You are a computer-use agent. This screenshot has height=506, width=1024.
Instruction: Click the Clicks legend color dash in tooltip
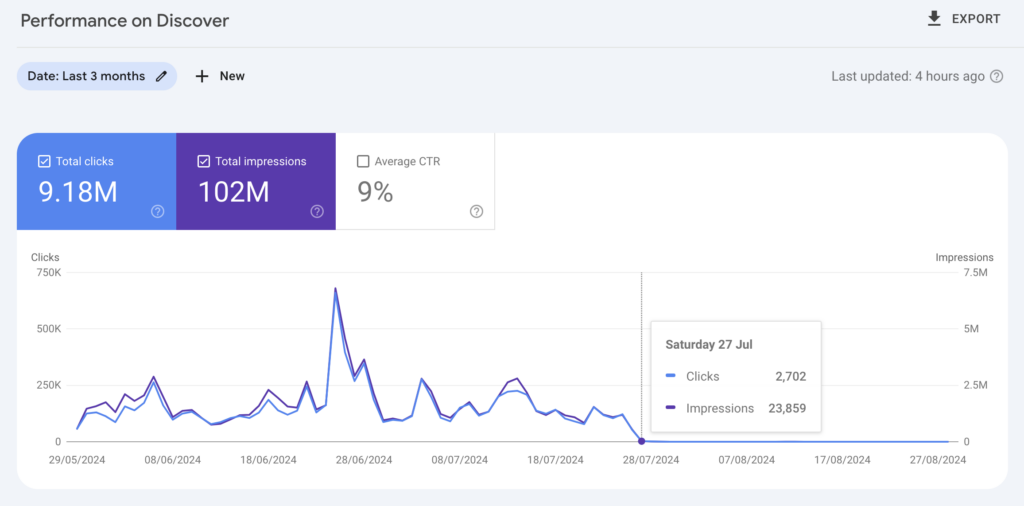671,377
